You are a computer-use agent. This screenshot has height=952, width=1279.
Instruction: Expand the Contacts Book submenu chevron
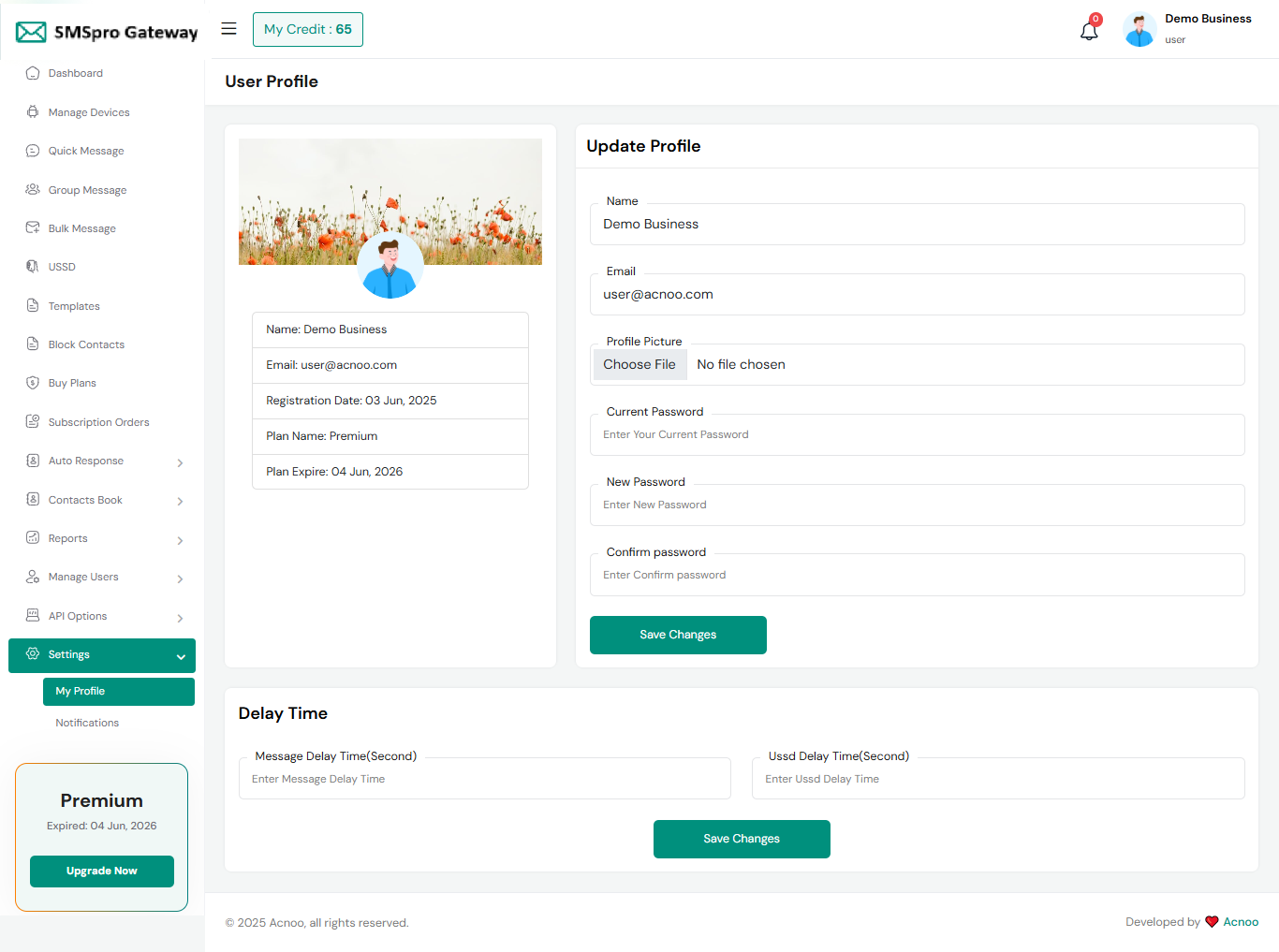(180, 501)
